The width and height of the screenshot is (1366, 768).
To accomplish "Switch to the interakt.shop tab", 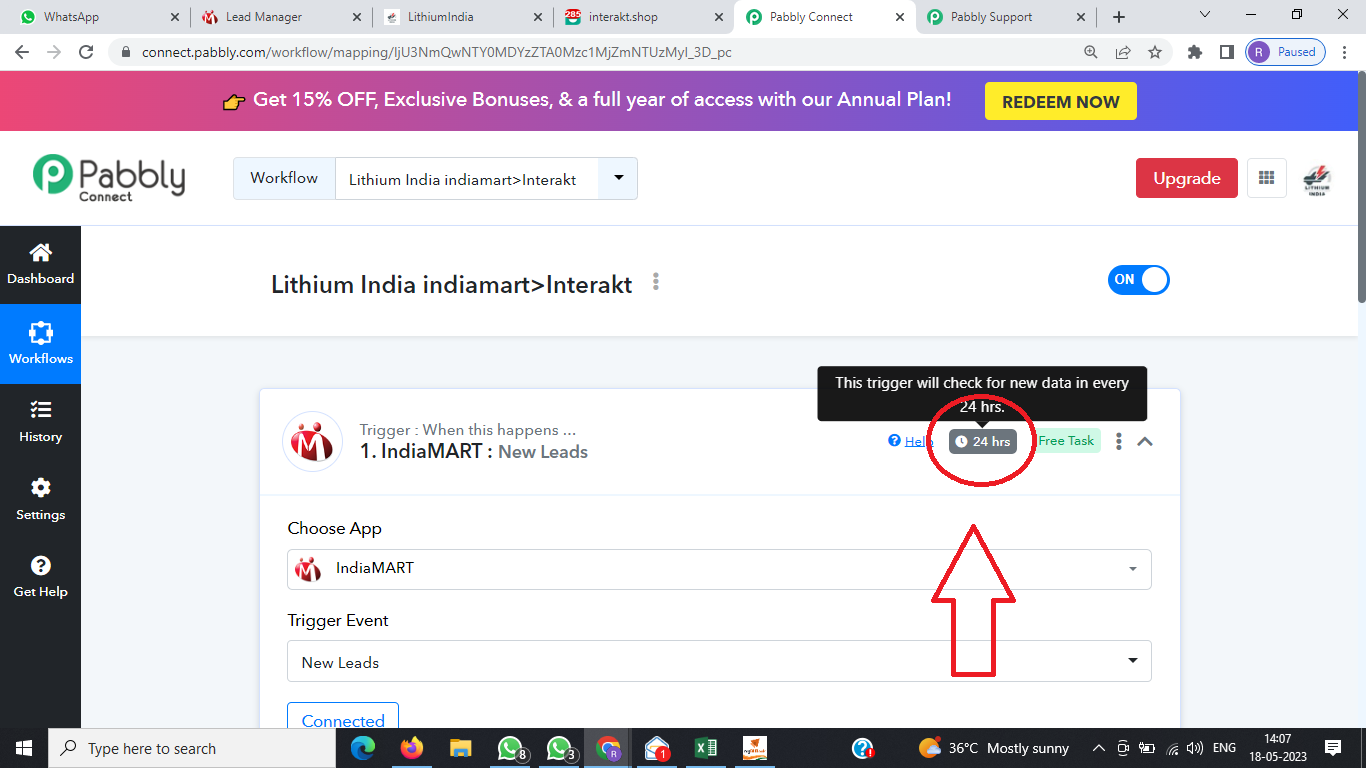I will click(644, 17).
